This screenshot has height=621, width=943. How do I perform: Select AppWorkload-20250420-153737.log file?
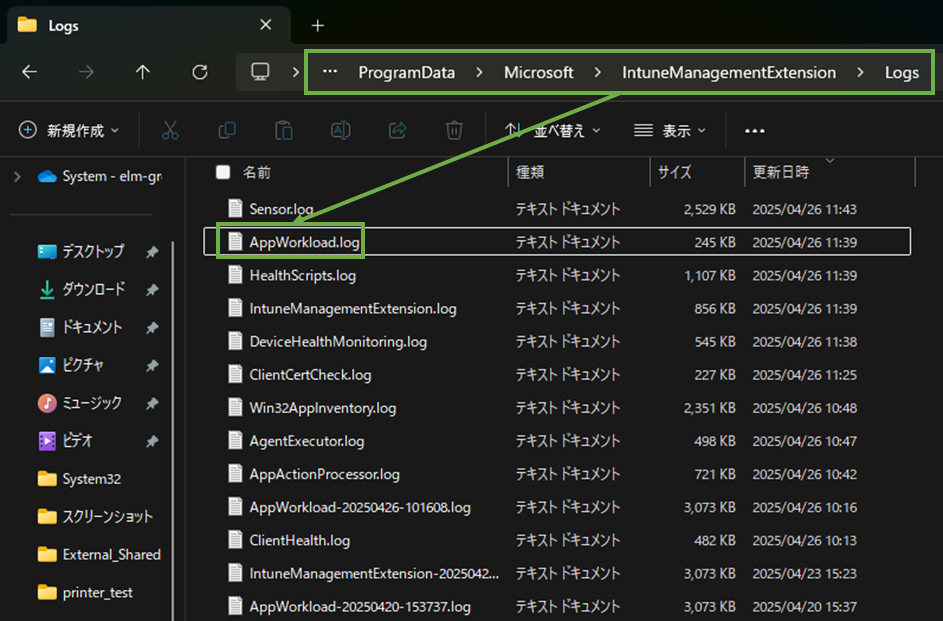click(557, 605)
